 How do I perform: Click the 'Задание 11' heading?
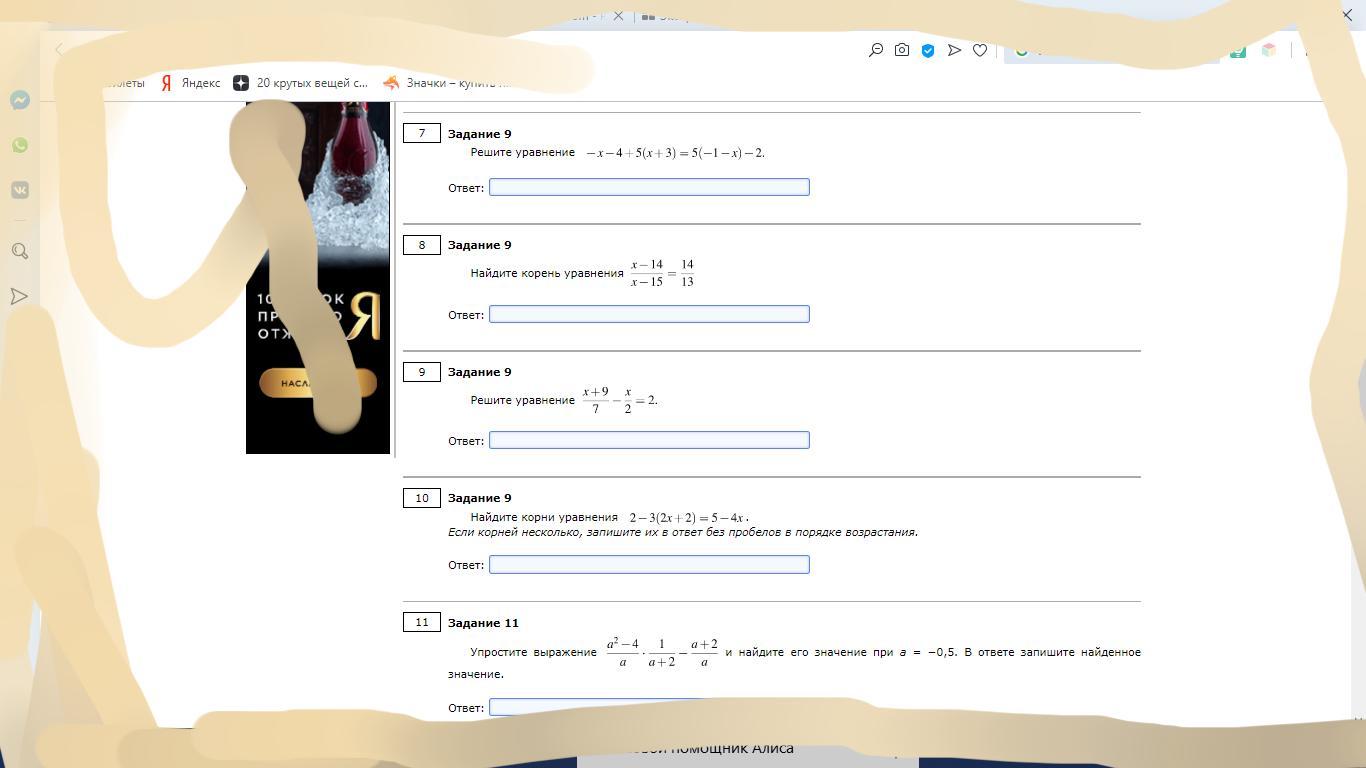[483, 623]
